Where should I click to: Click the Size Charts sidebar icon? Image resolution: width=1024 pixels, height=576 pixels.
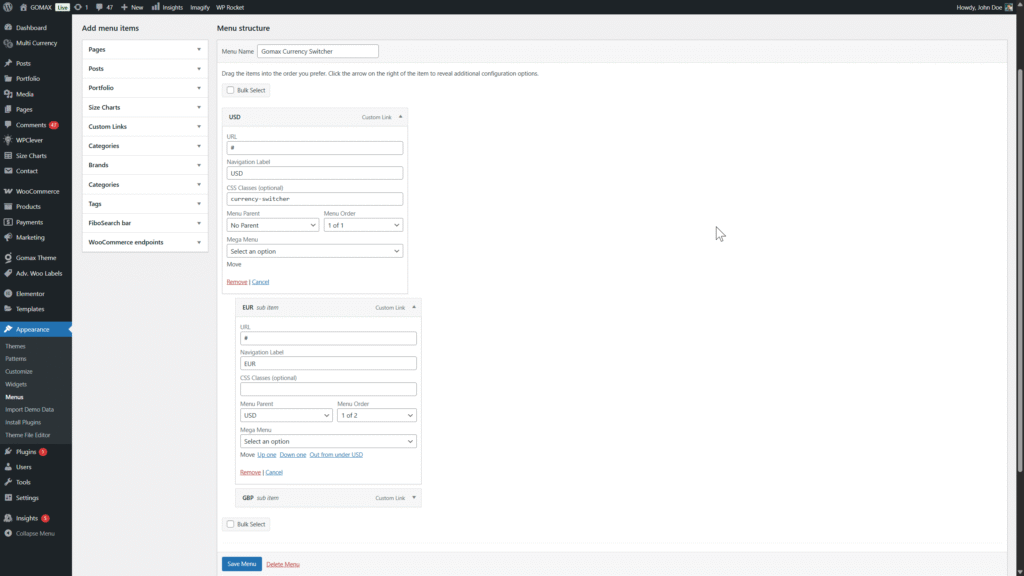[8, 155]
